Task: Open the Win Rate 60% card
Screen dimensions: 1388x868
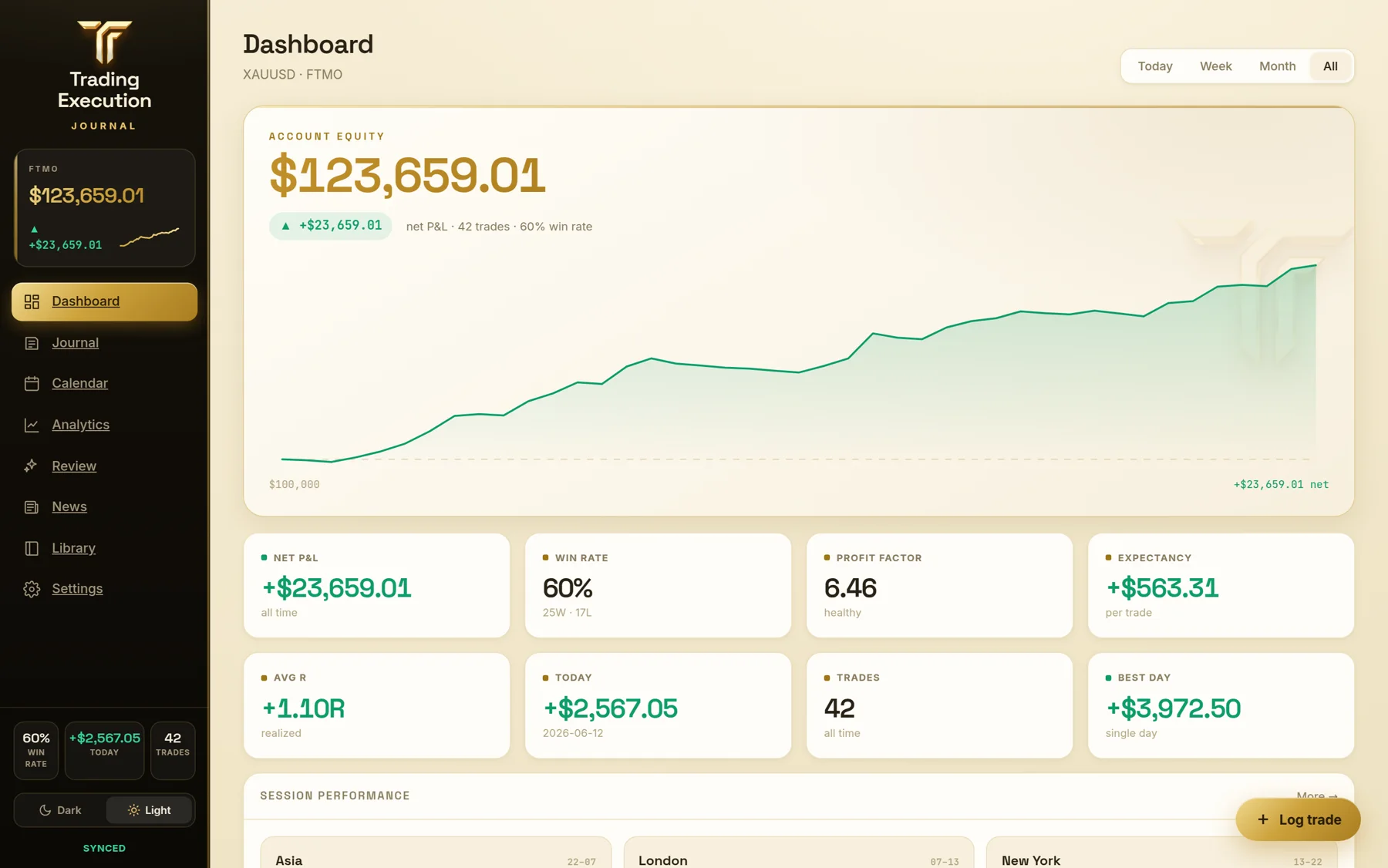Action: (x=658, y=586)
